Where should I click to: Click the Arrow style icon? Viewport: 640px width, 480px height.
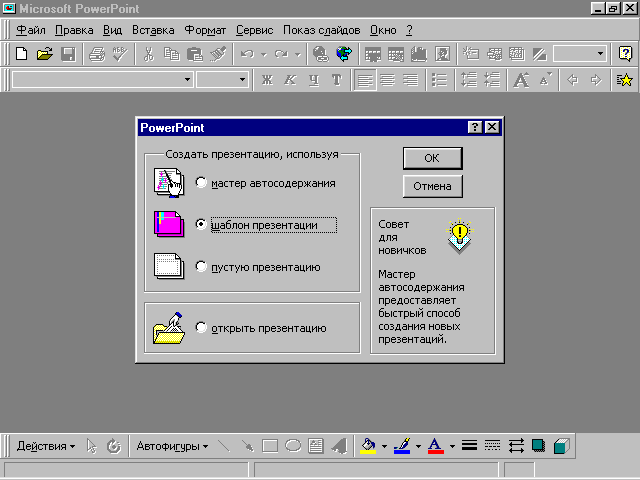(x=516, y=446)
